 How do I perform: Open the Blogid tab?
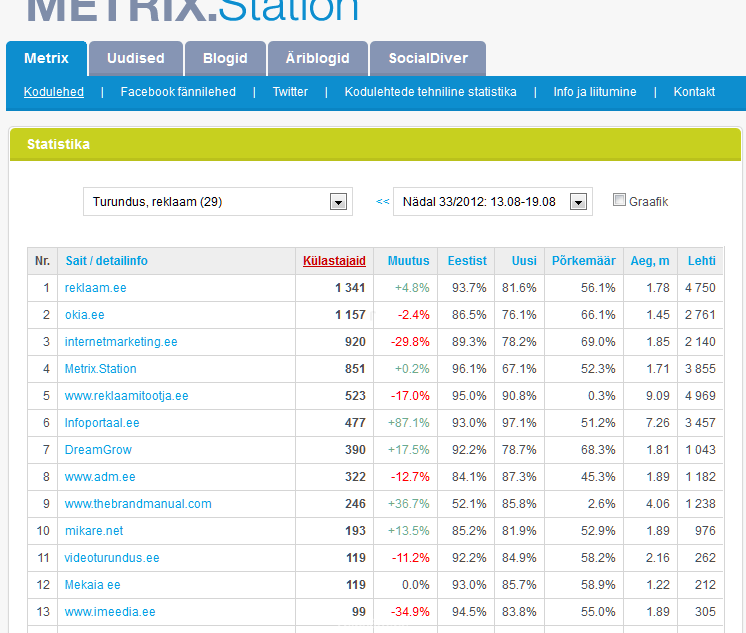[225, 59]
